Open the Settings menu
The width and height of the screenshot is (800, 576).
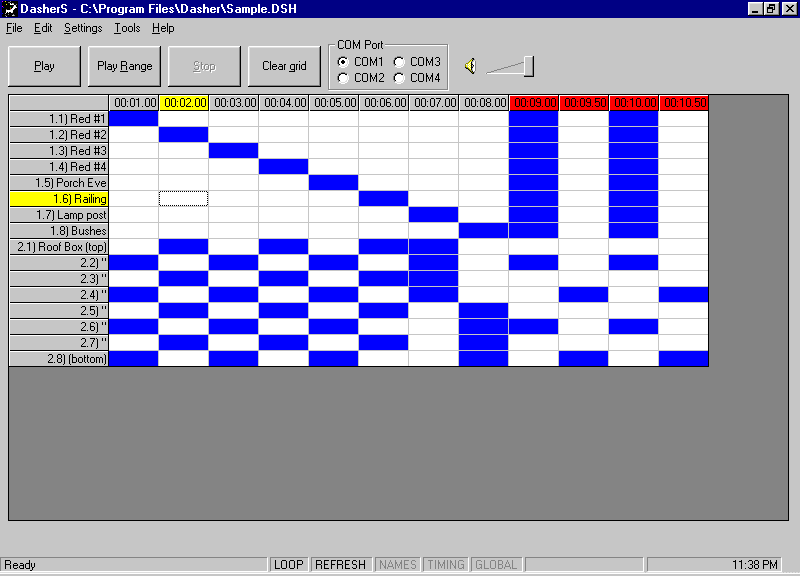point(83,28)
